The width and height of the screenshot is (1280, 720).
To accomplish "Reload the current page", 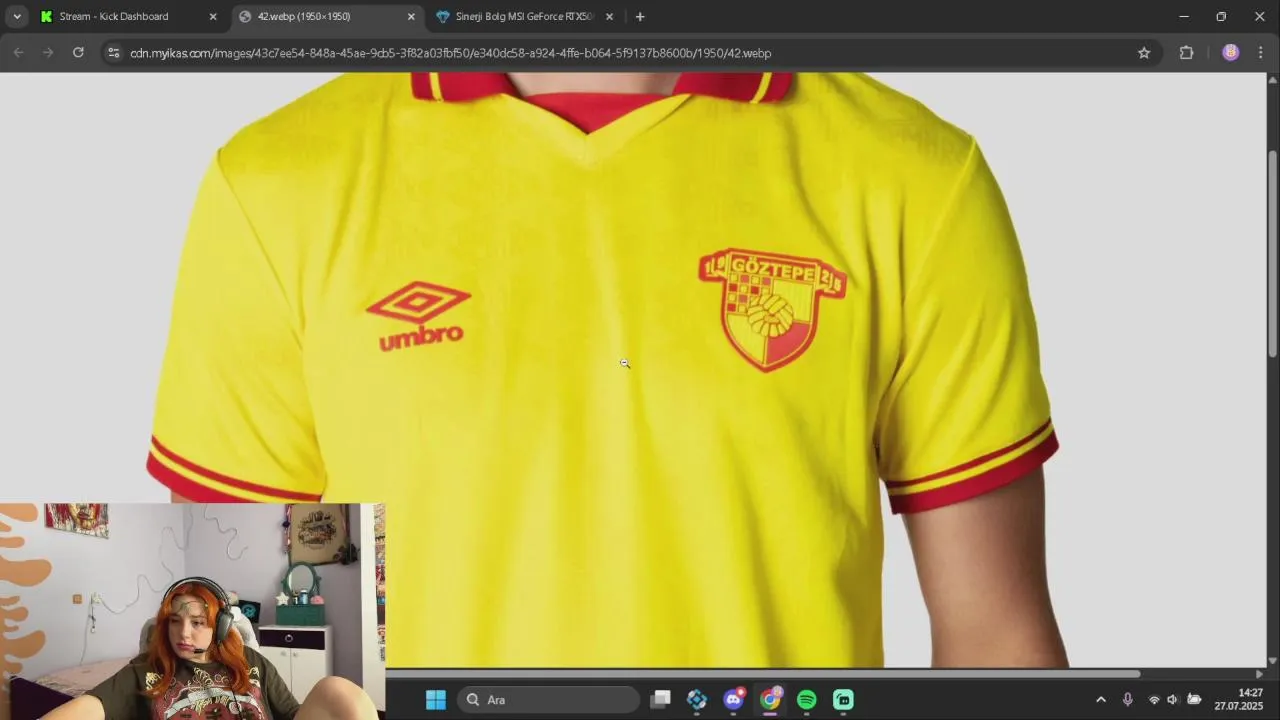I will click(x=78, y=53).
